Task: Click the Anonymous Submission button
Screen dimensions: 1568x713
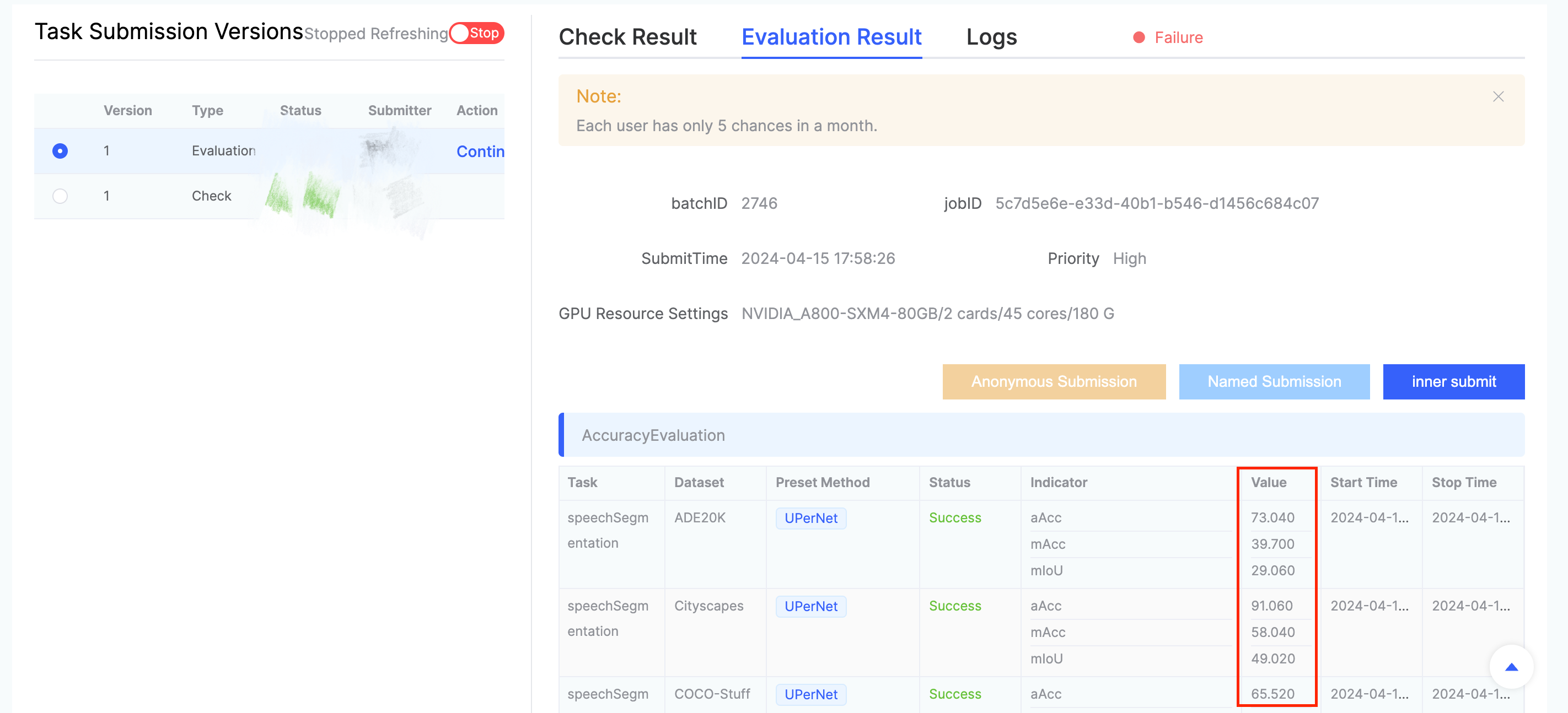Action: (x=1054, y=381)
